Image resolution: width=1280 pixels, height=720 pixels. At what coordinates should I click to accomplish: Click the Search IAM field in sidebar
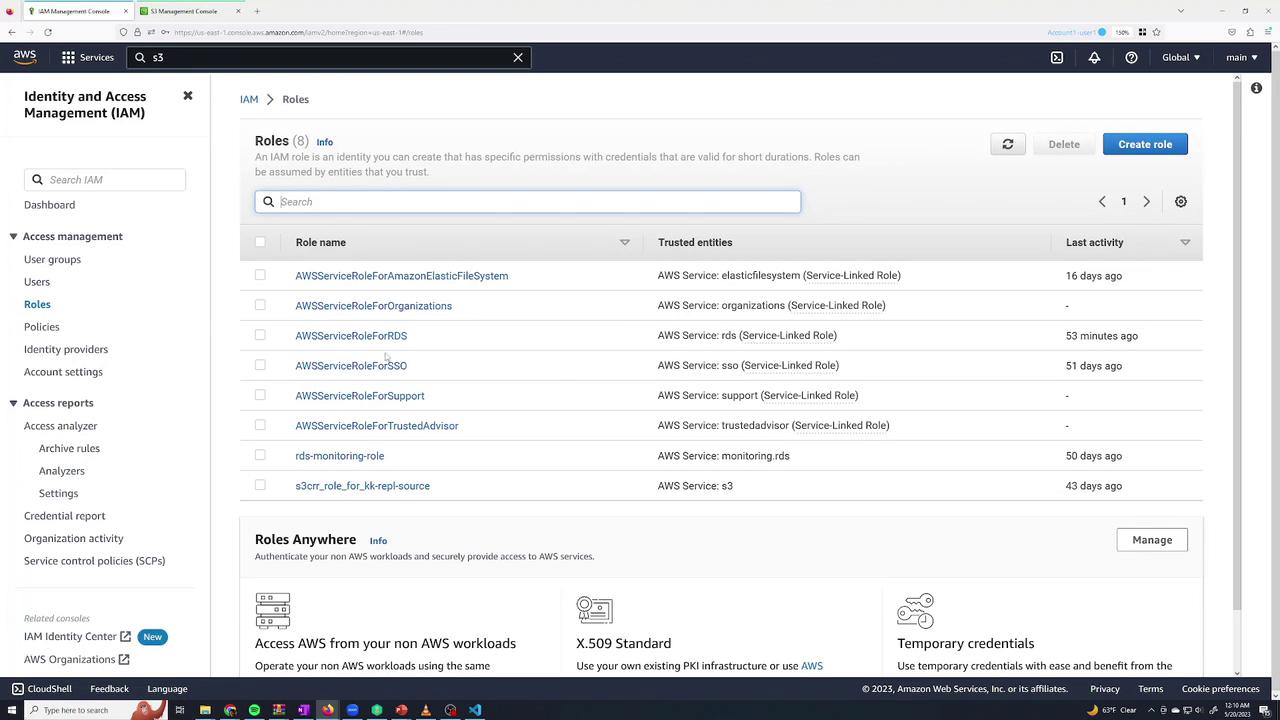105,180
